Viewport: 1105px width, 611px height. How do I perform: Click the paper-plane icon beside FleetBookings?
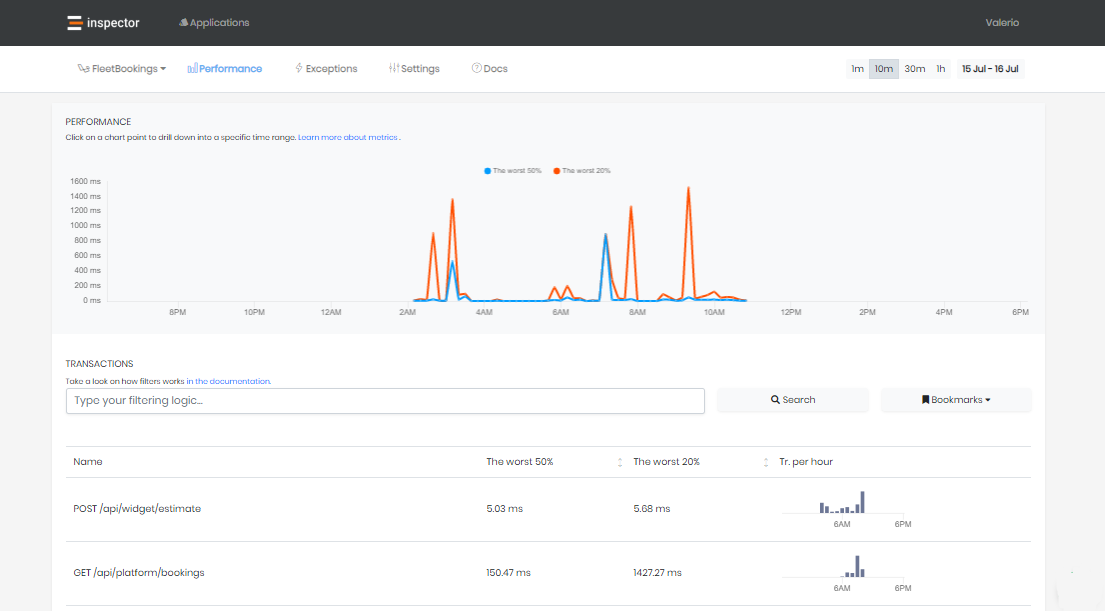(x=86, y=68)
